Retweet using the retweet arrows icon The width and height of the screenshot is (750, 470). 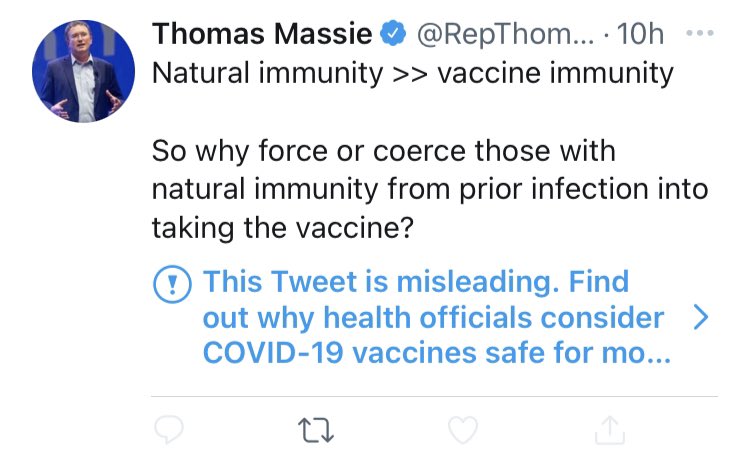(x=316, y=430)
